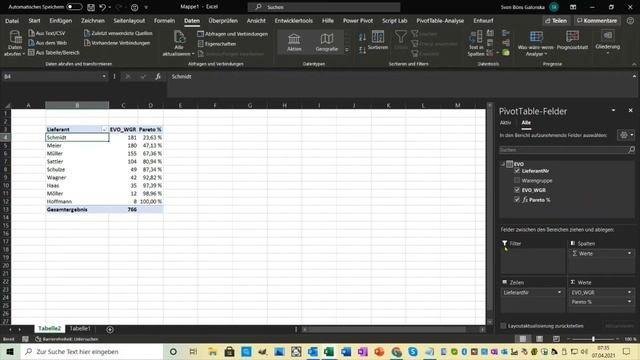Select cell containing Meier

pyautogui.click(x=77, y=145)
